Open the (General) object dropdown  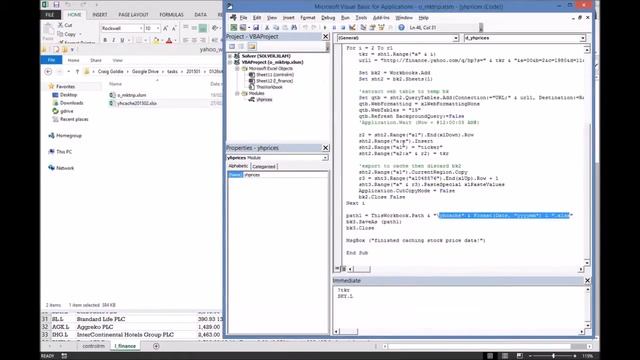[x=456, y=38]
